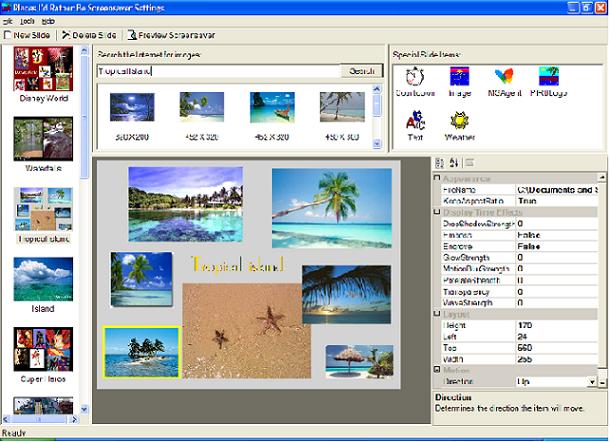Screen dimensions: 610x442
Task: Collapse the Display Time Effects category
Action: tap(437, 212)
